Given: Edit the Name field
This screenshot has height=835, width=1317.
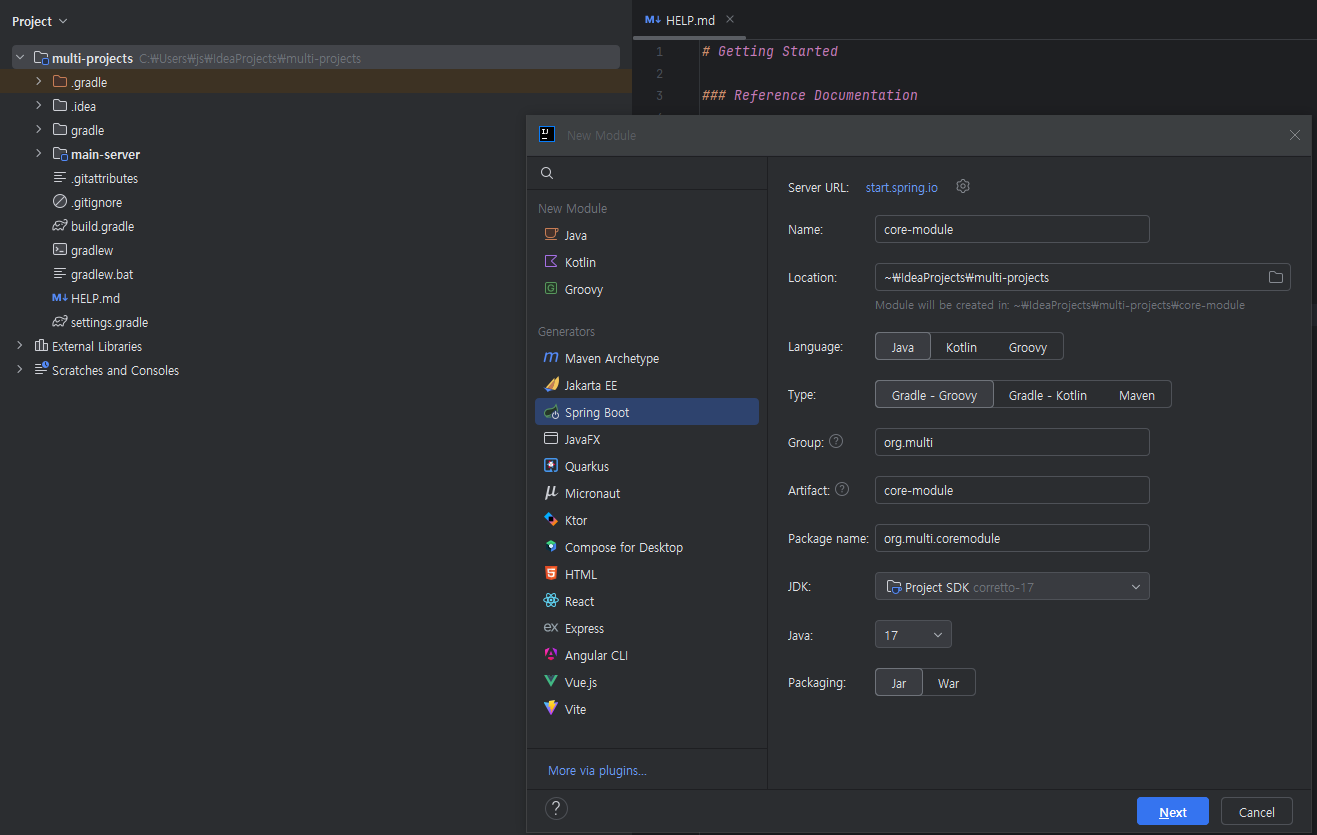Looking at the screenshot, I should (1012, 229).
